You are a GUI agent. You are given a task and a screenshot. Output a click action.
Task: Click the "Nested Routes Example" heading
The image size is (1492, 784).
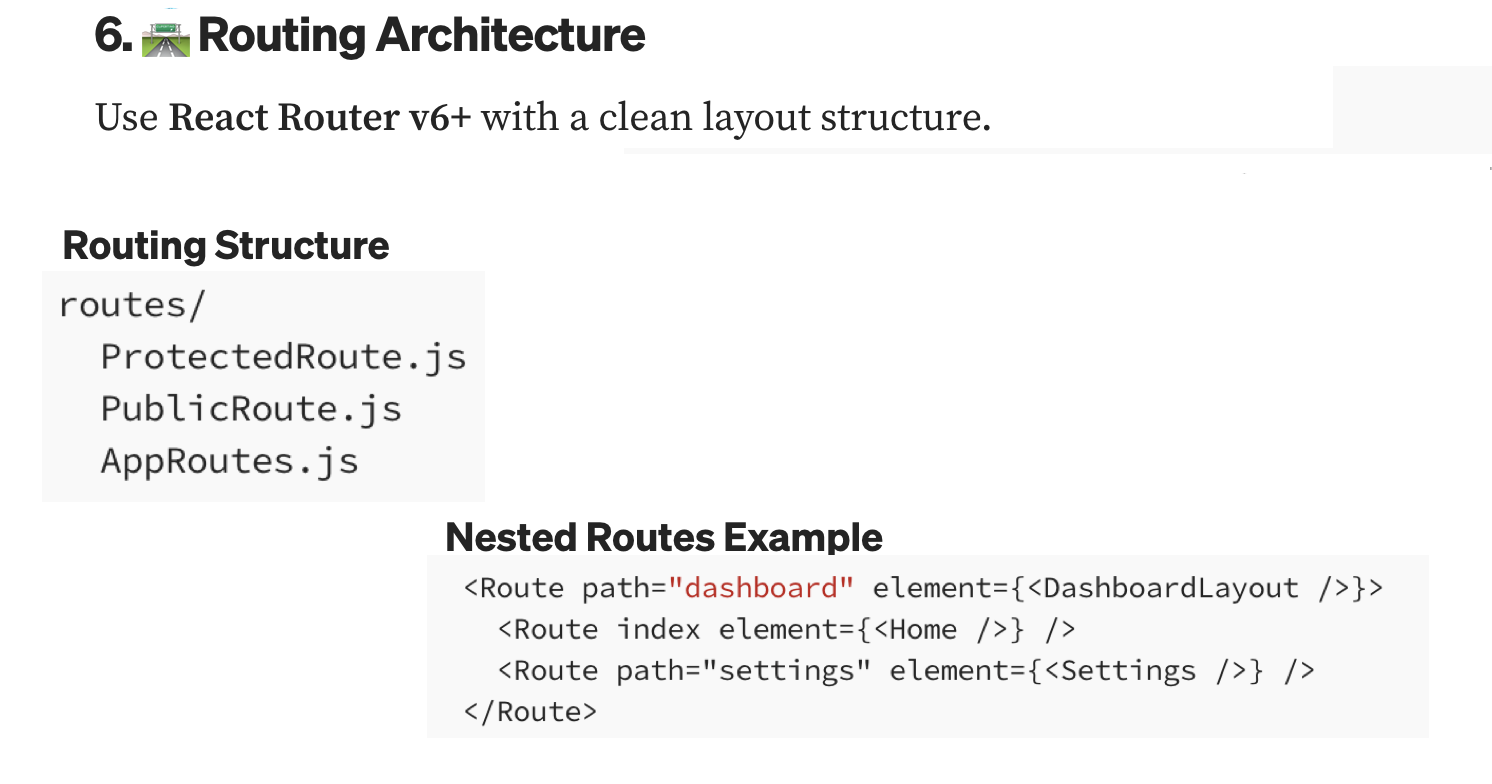(663, 537)
